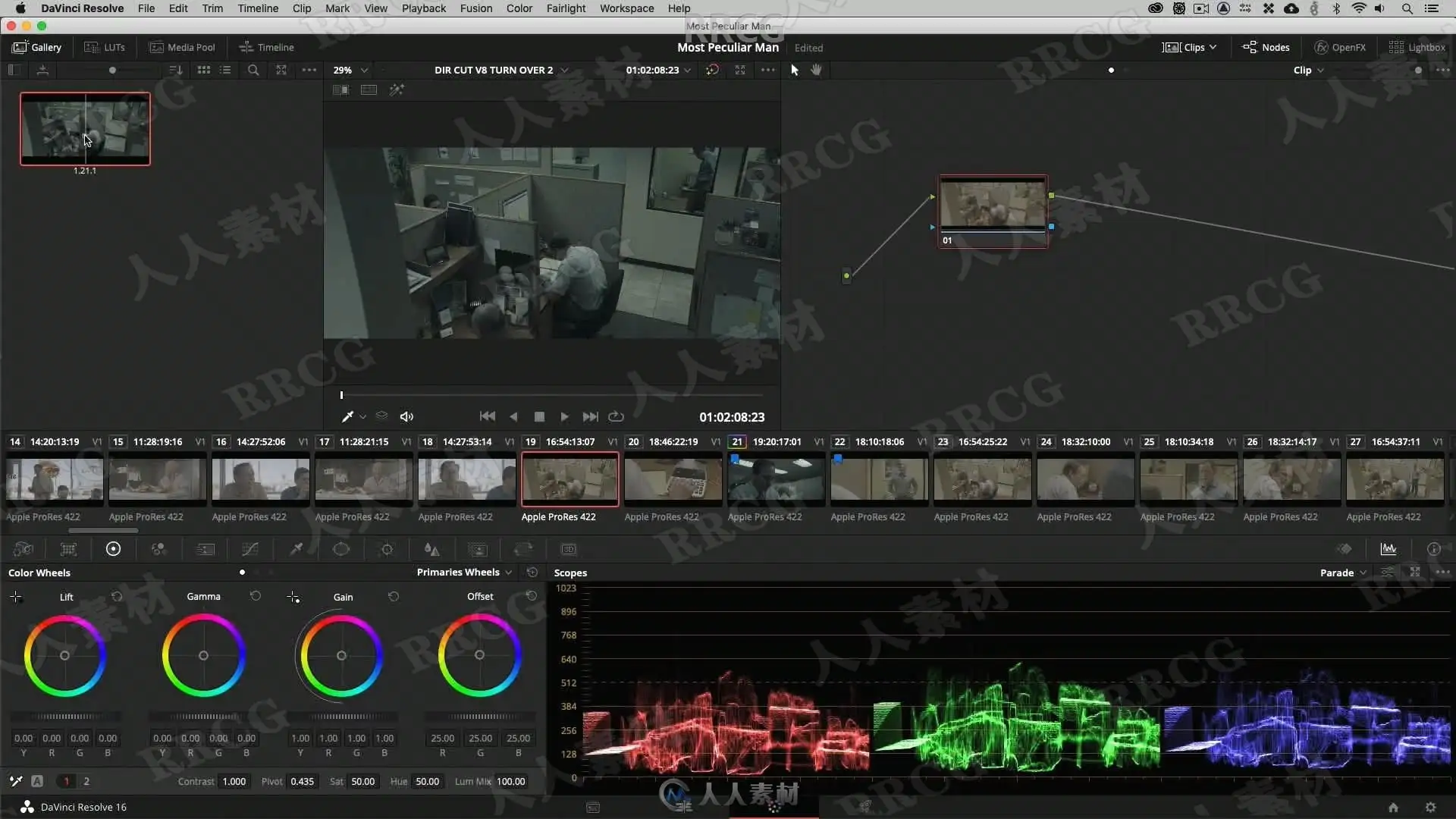Pick Gain white point with crosshair

click(293, 598)
